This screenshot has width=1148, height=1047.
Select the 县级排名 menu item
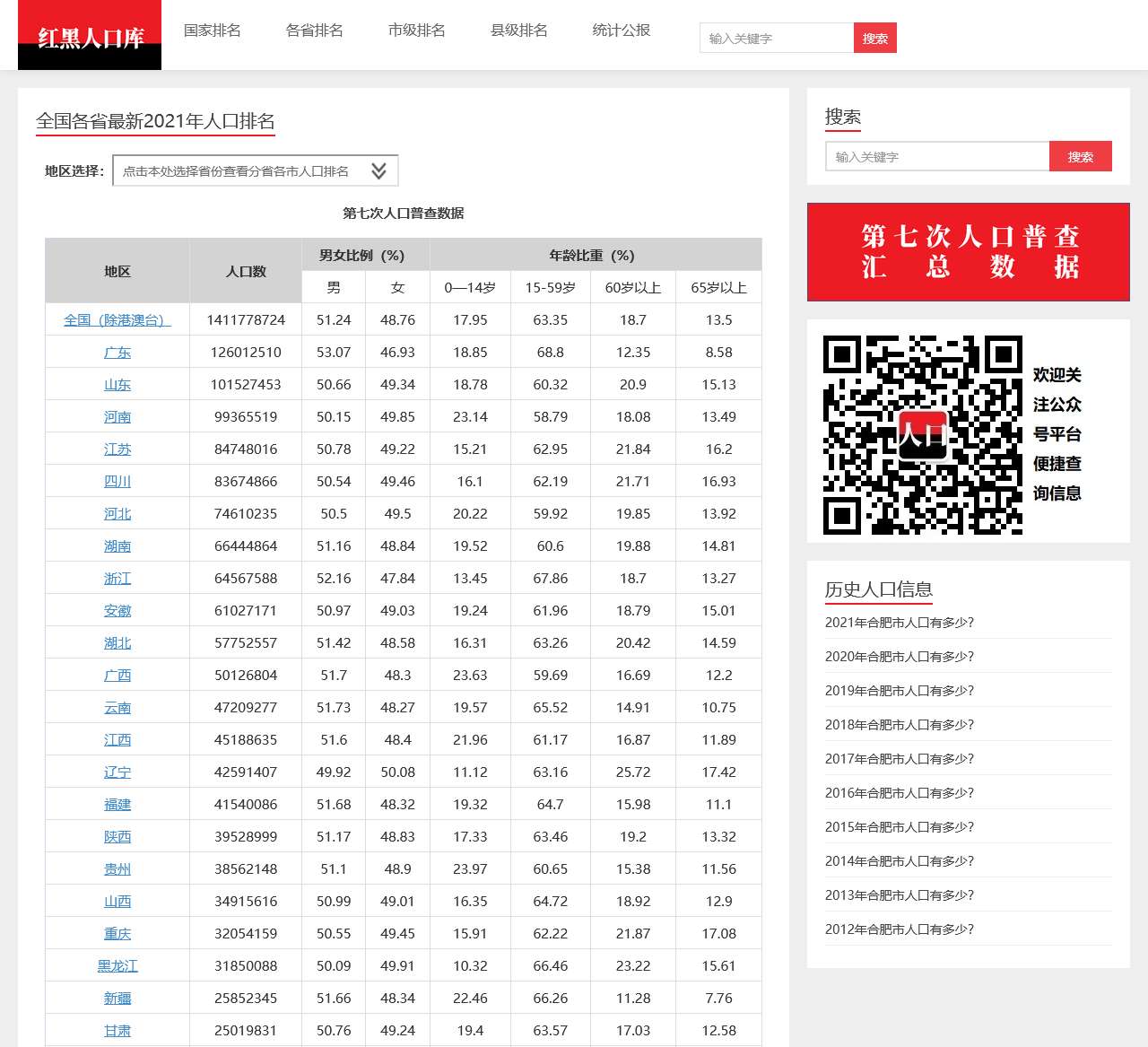pyautogui.click(x=519, y=31)
